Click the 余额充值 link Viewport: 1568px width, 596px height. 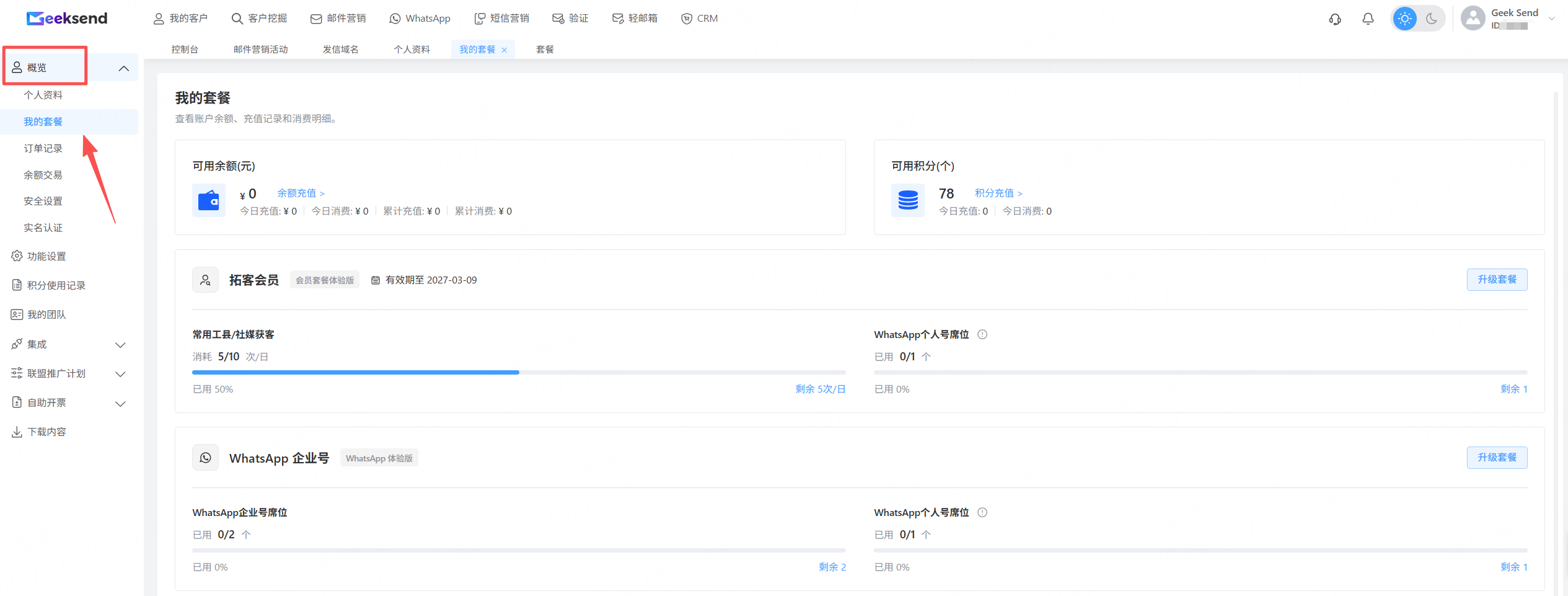tap(301, 193)
